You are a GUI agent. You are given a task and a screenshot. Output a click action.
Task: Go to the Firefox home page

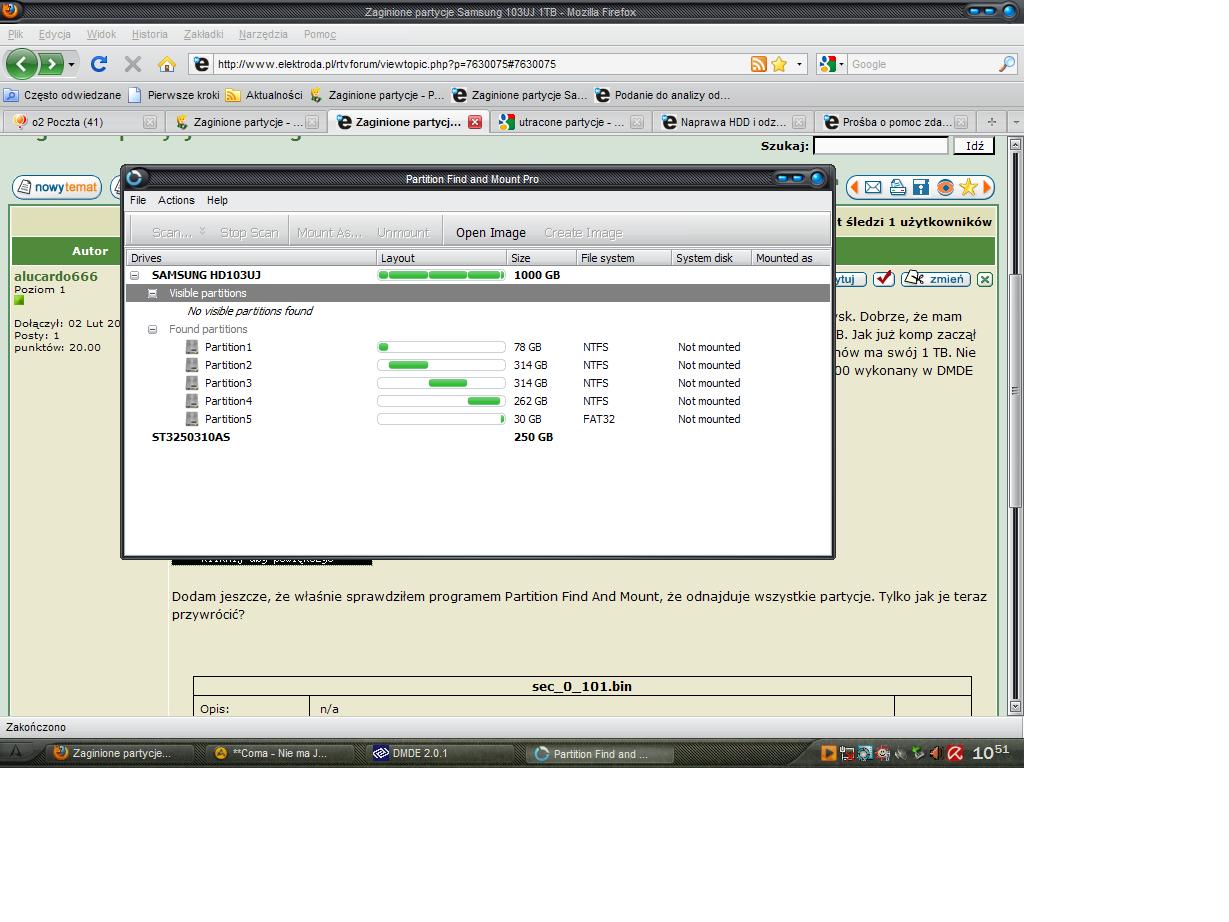click(x=167, y=64)
